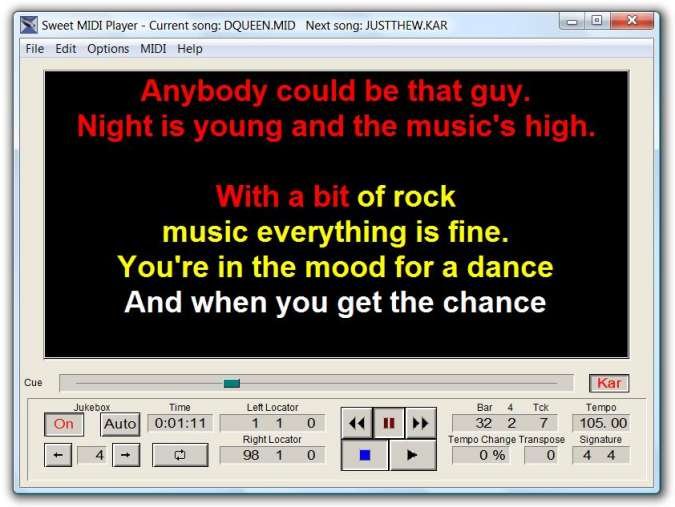Image resolution: width=675 pixels, height=507 pixels.
Task: Go to previous jukebox song arrow
Action: click(58, 455)
